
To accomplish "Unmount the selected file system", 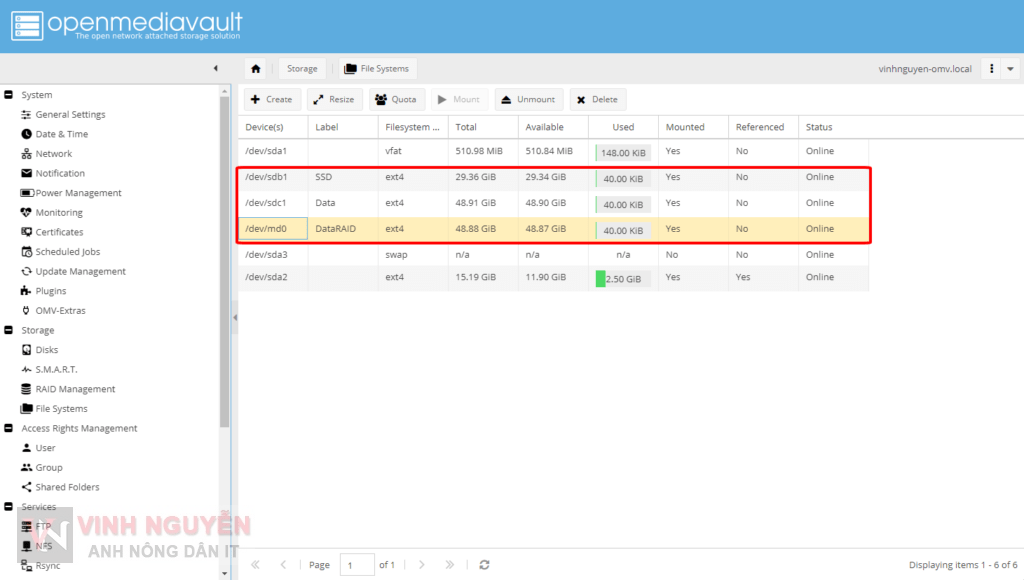I will click(x=528, y=99).
